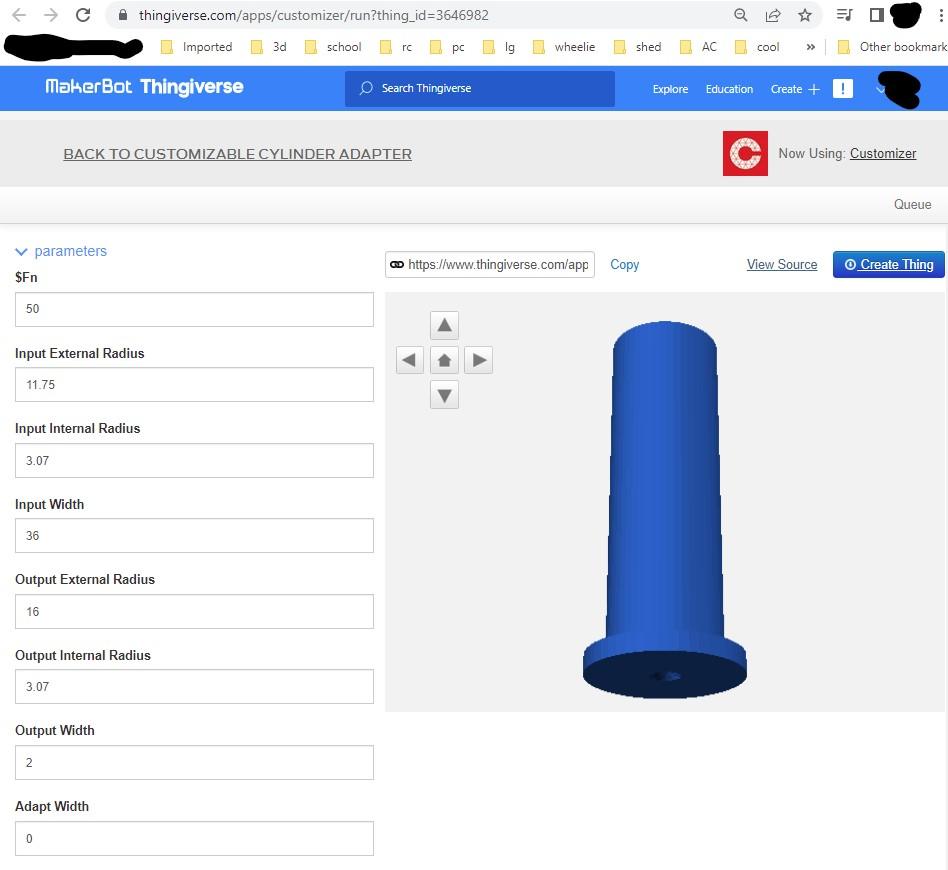Image resolution: width=948 pixels, height=870 pixels.
Task: Copy the customizer link
Action: 625,265
